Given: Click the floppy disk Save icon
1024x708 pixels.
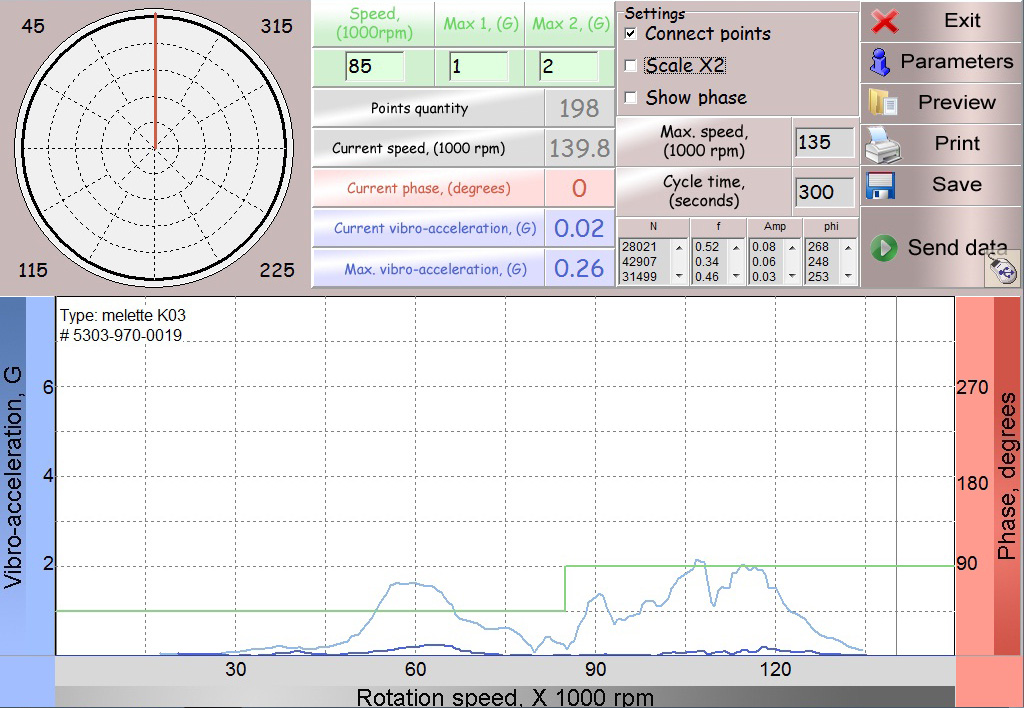Looking at the screenshot, I should [880, 186].
